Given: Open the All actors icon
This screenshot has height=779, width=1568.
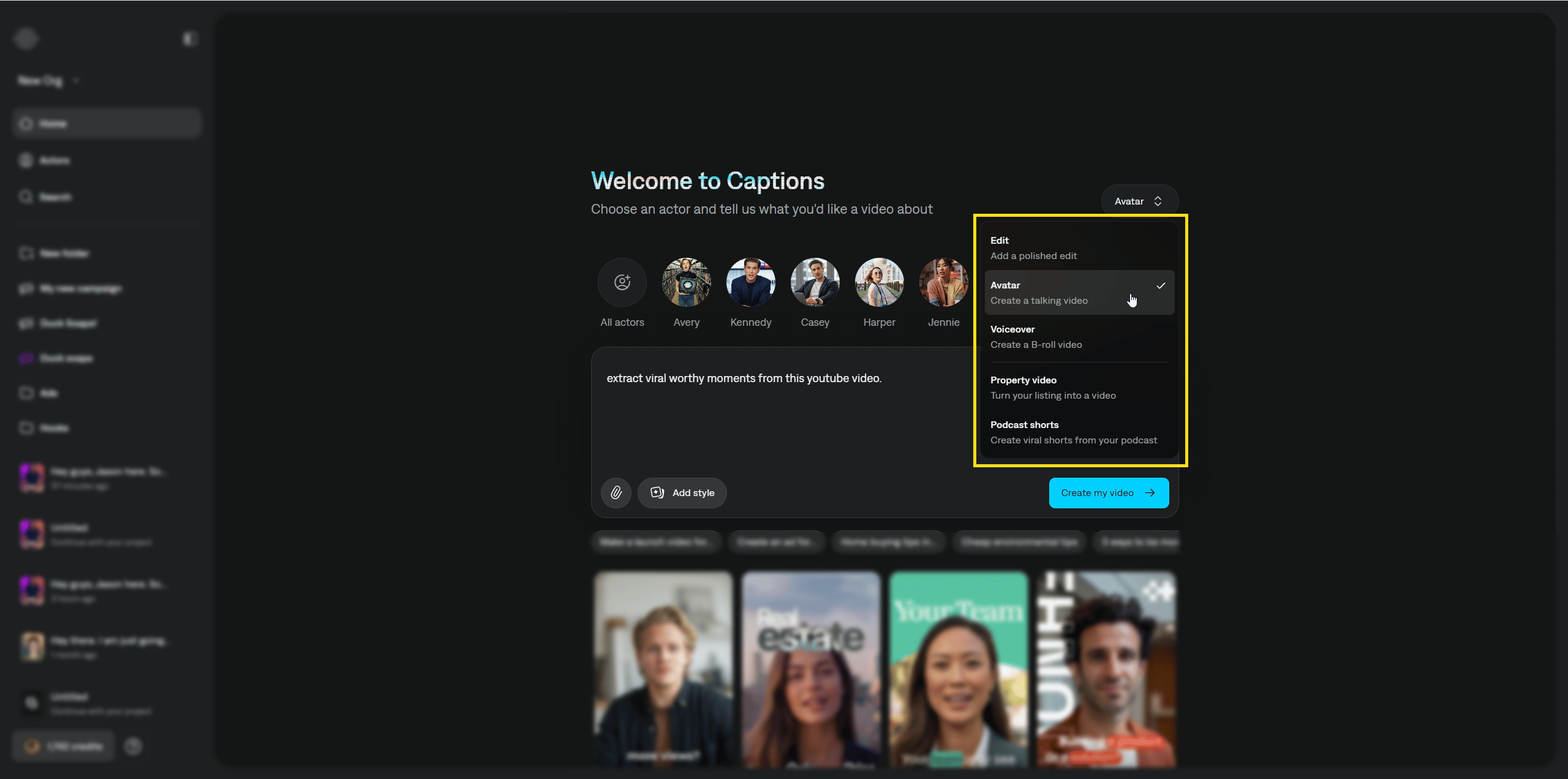Looking at the screenshot, I should 622,282.
